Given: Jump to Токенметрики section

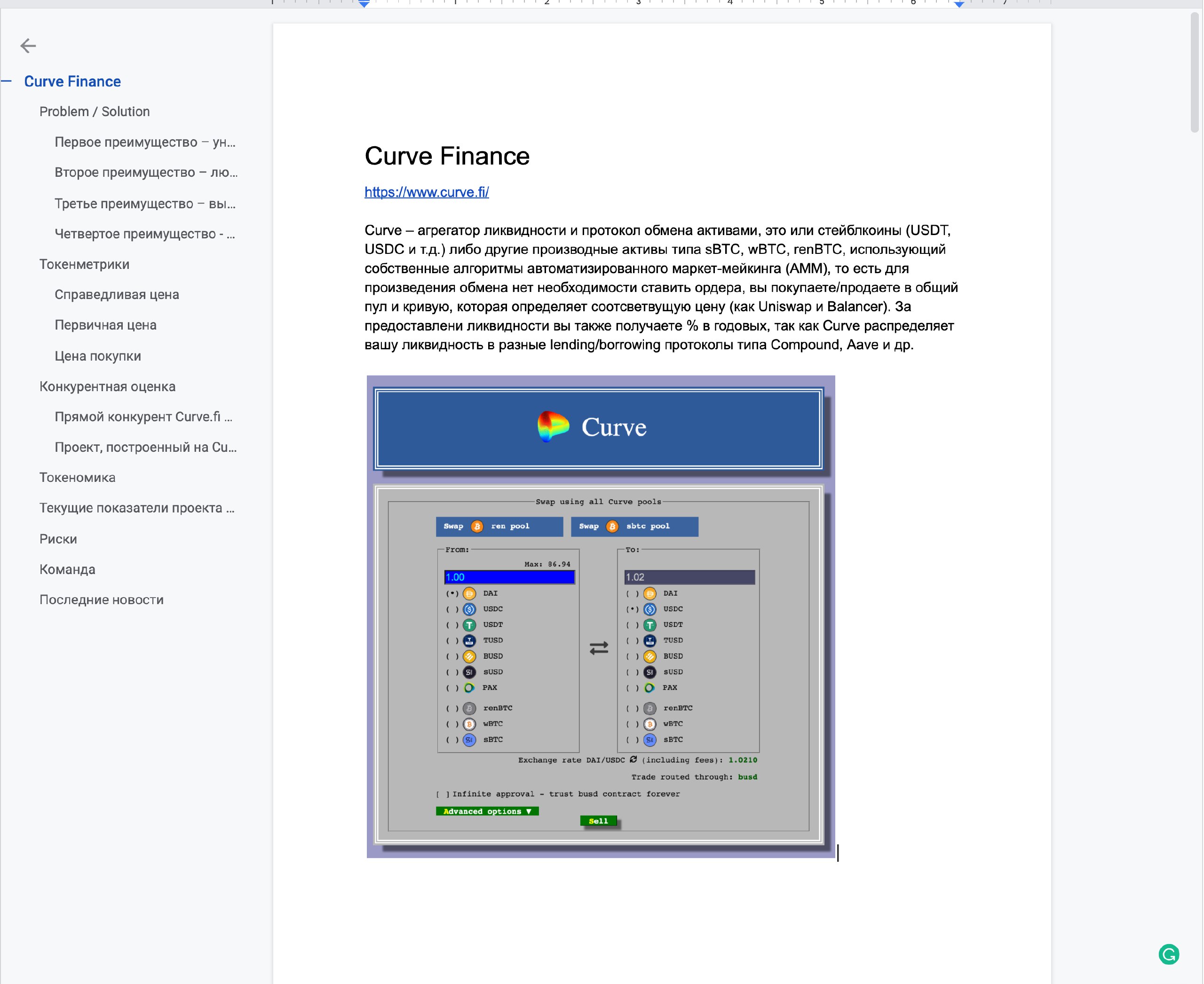Looking at the screenshot, I should (85, 264).
